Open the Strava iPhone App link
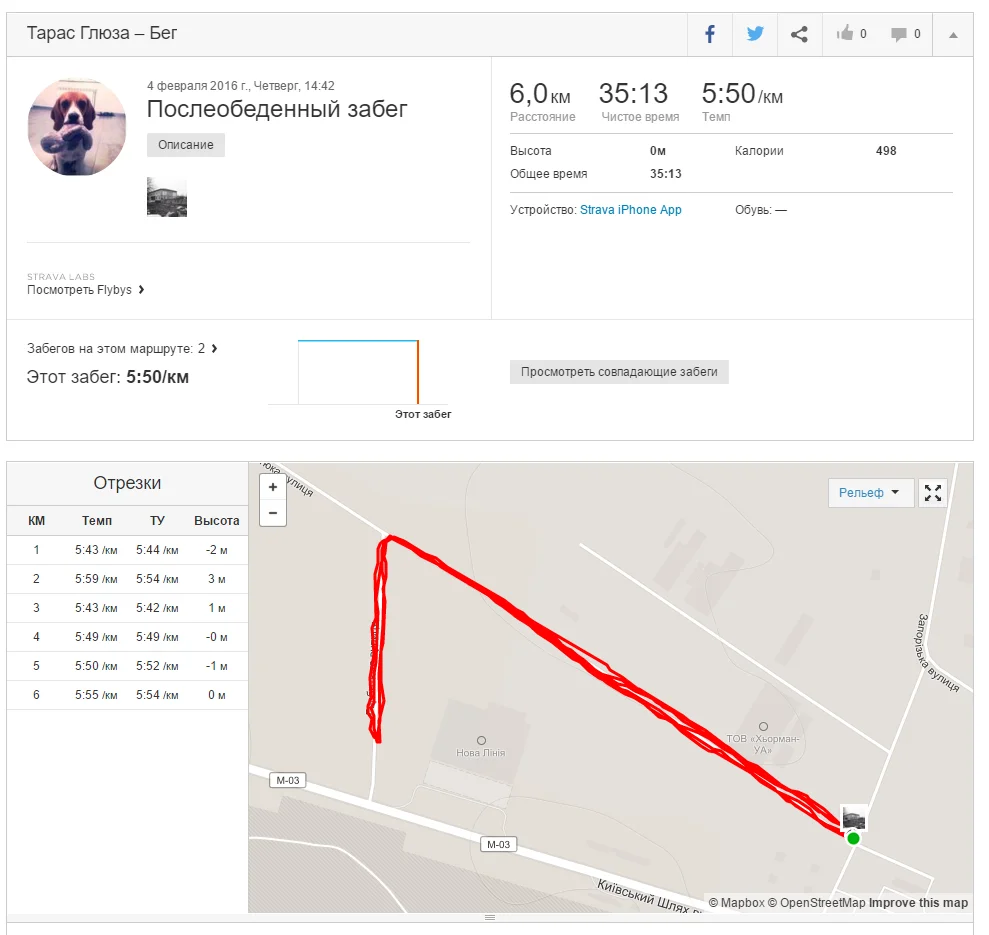This screenshot has height=935, width=989. (631, 210)
